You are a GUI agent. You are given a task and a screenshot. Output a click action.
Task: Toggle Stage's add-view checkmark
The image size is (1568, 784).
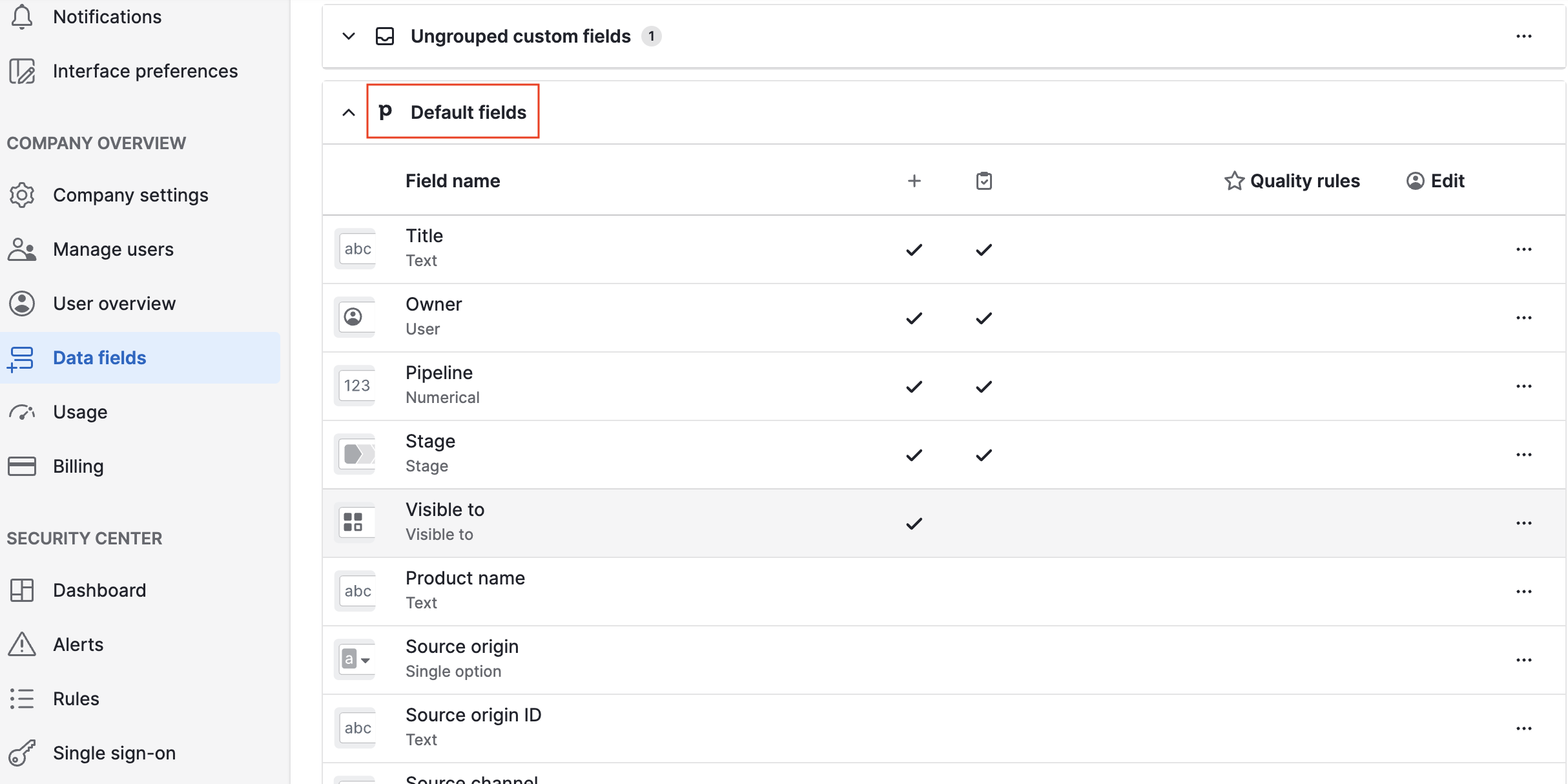pyautogui.click(x=914, y=455)
